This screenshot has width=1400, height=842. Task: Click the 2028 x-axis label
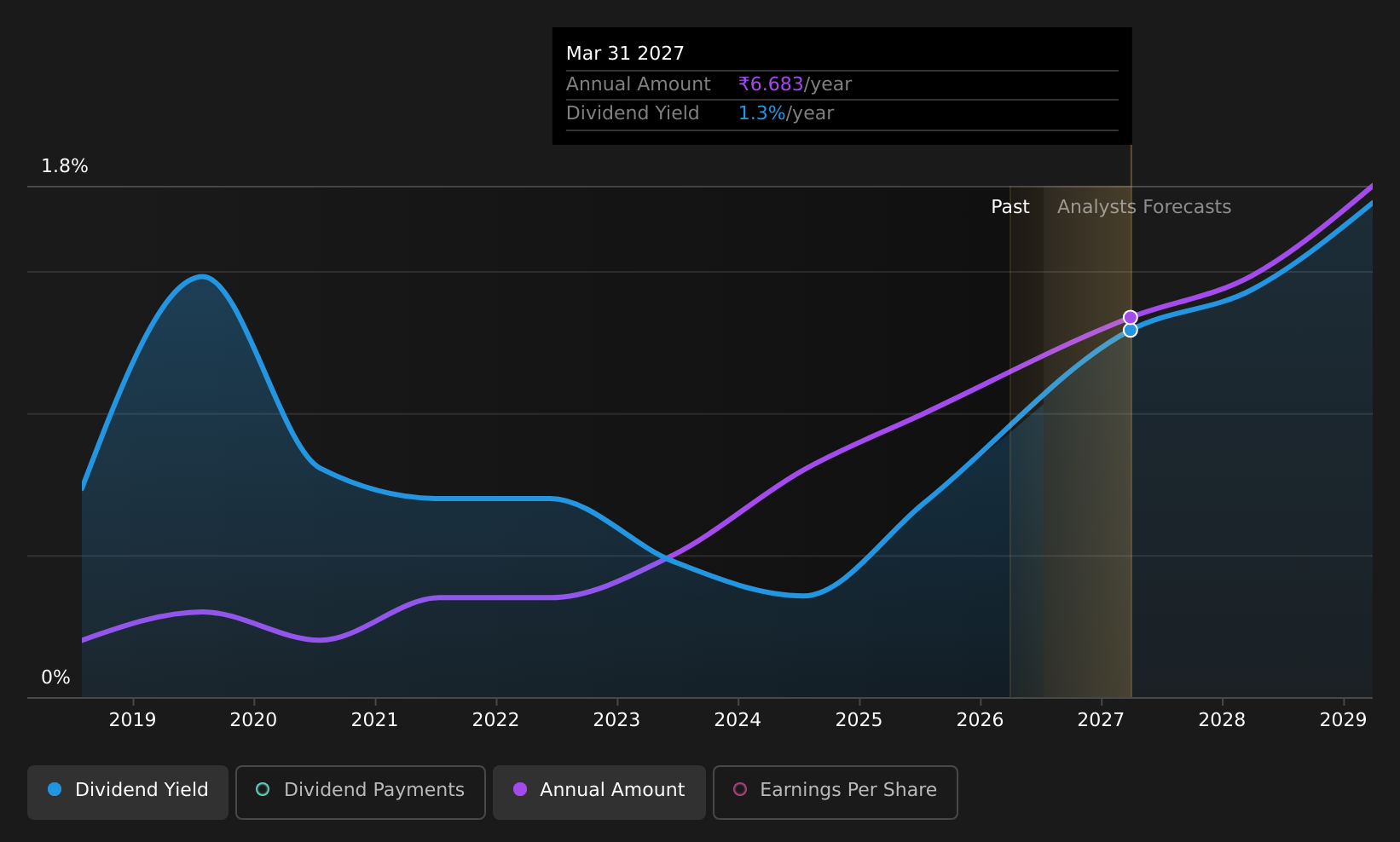coord(1222,720)
